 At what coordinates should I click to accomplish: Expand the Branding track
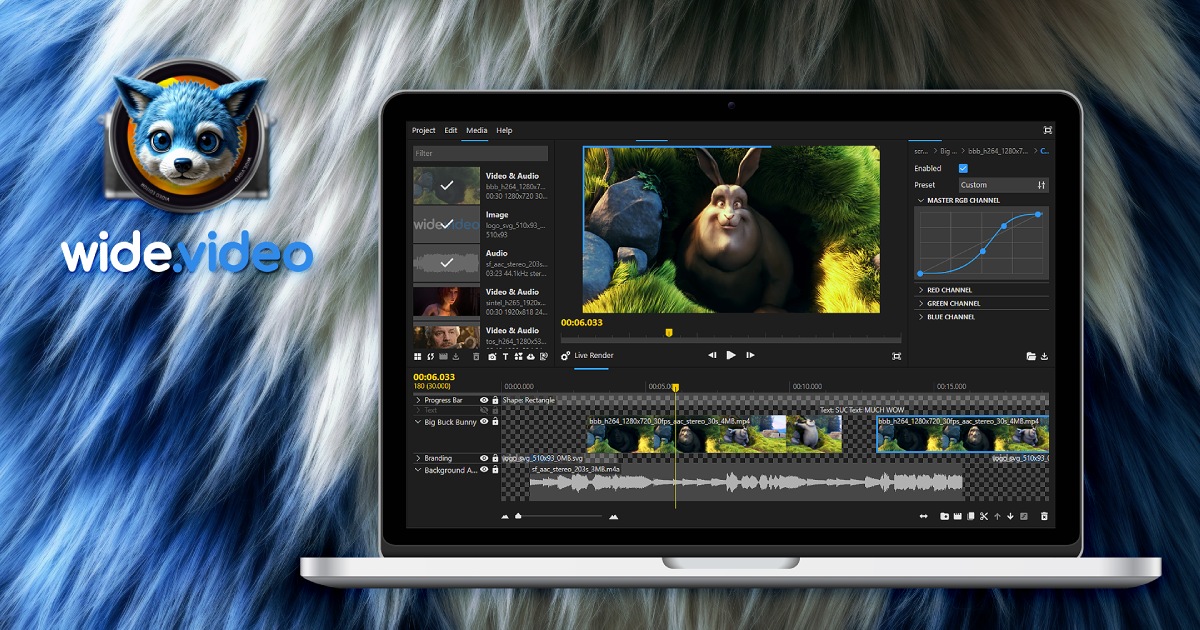click(418, 458)
